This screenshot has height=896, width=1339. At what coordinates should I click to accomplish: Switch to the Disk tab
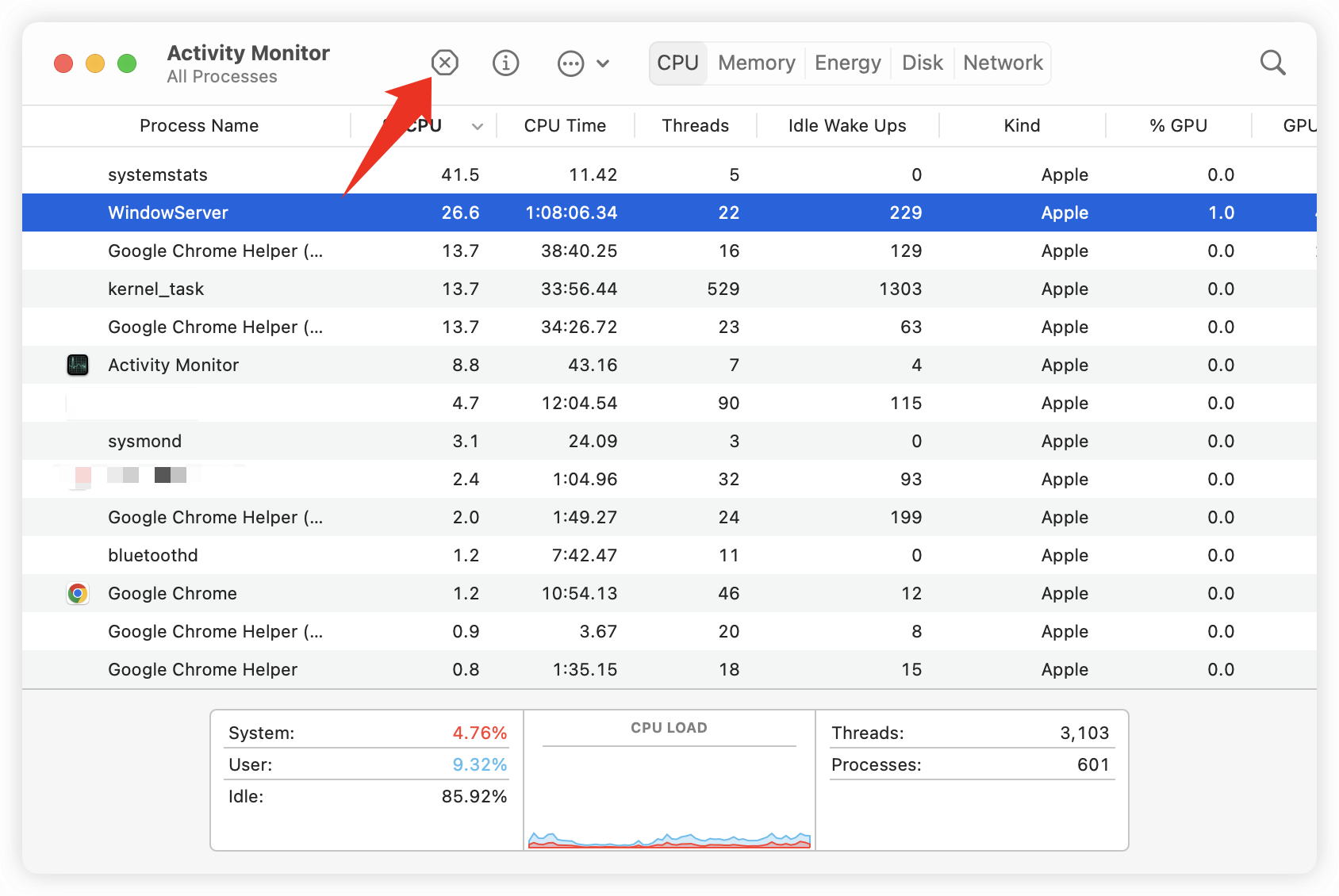click(x=923, y=63)
